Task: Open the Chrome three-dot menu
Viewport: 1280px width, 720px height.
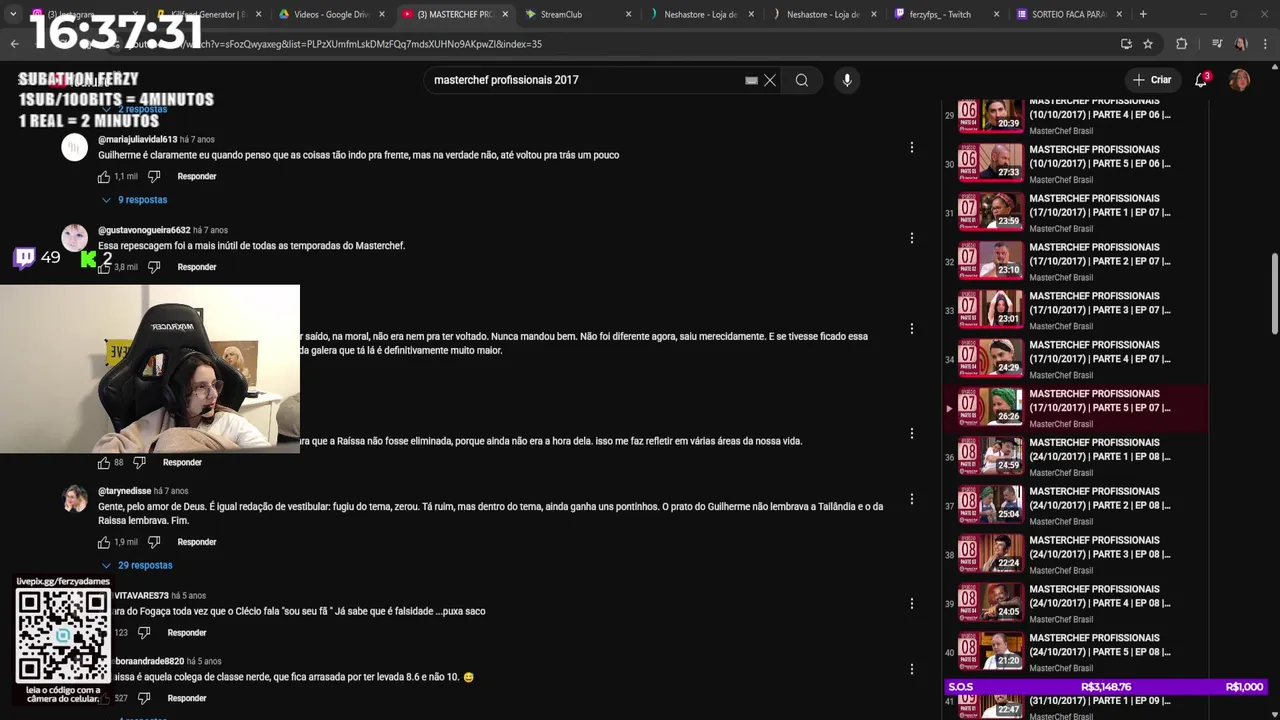Action: (x=1266, y=44)
